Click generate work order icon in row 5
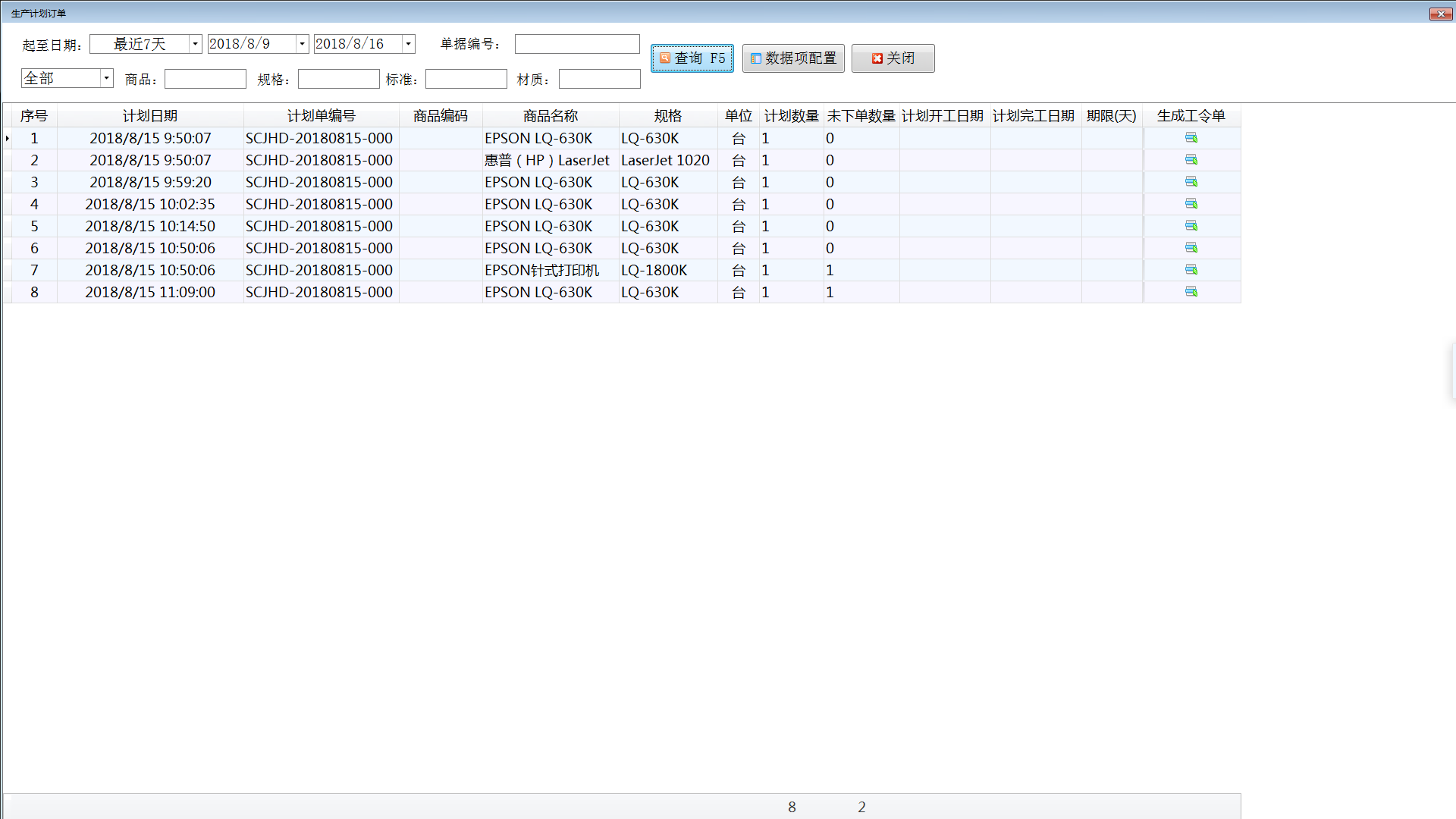Viewport: 1456px width, 819px height. pos(1191,226)
